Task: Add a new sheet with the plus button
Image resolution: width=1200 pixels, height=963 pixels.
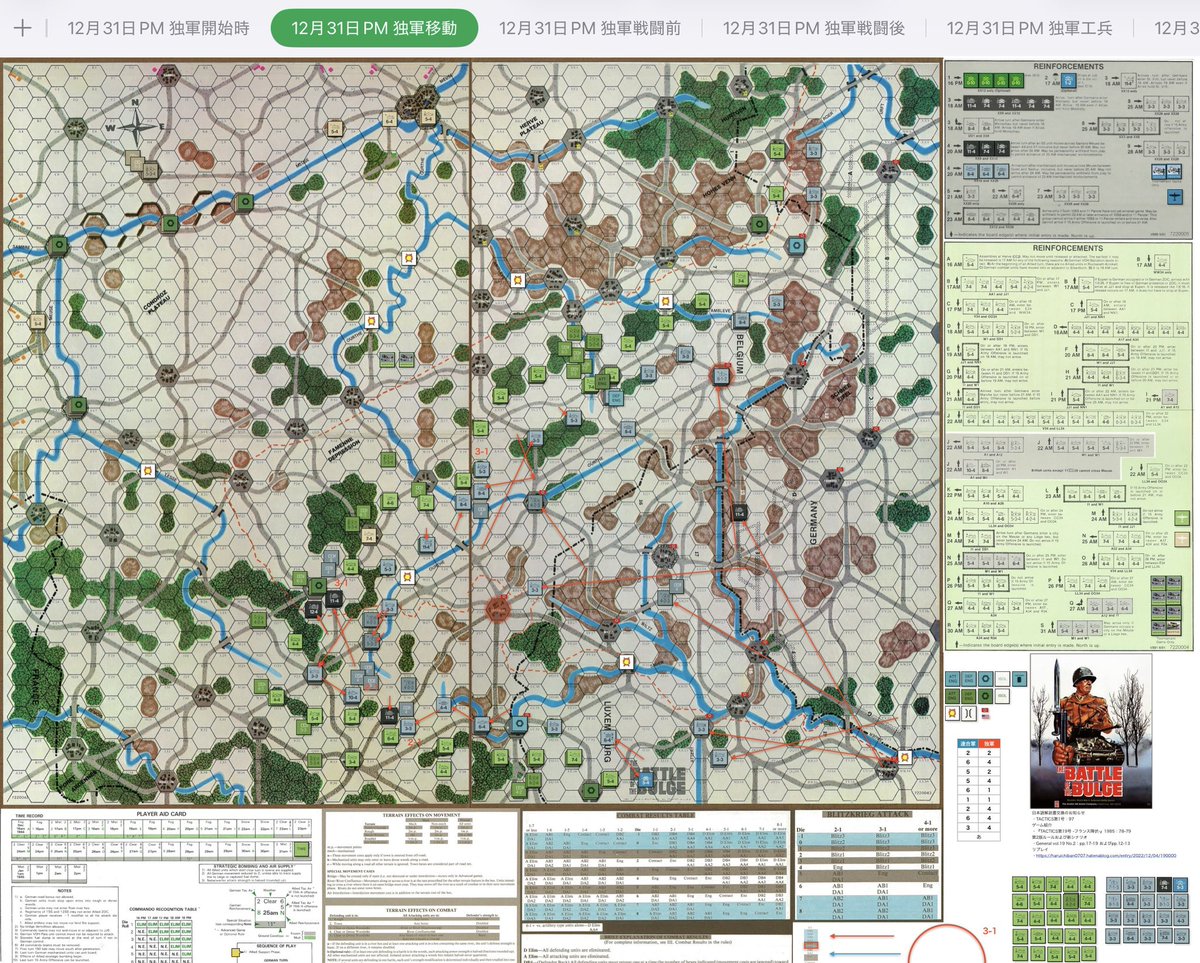Action: [x=22, y=28]
